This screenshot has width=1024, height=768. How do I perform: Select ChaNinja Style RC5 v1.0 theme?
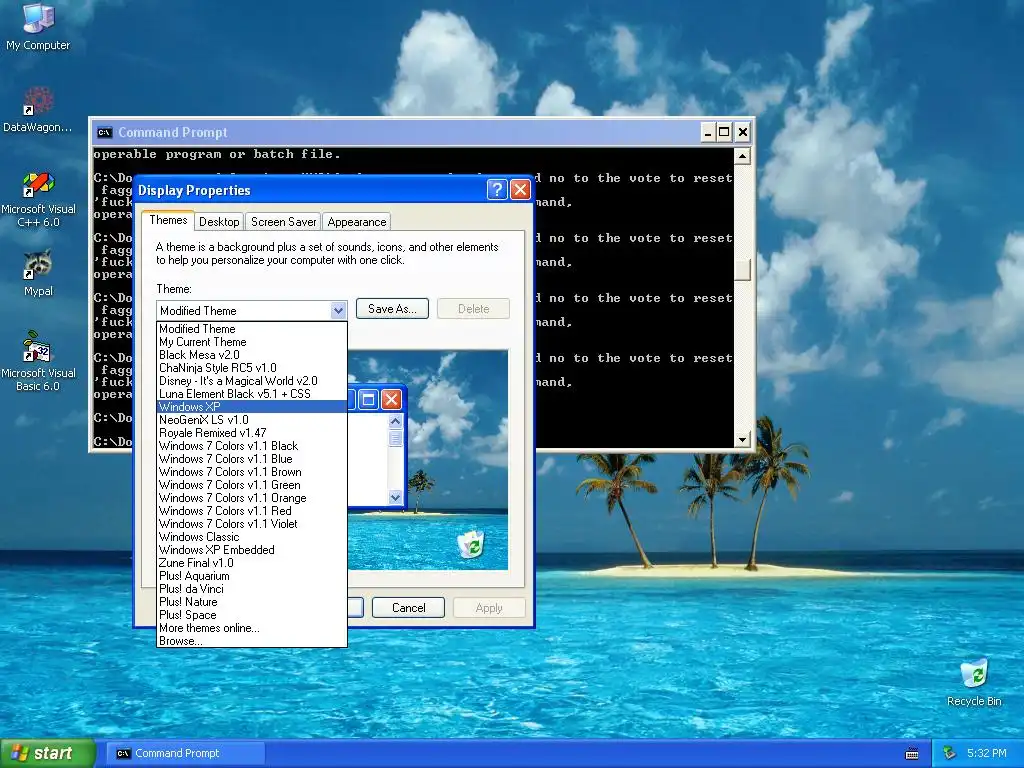click(252, 368)
